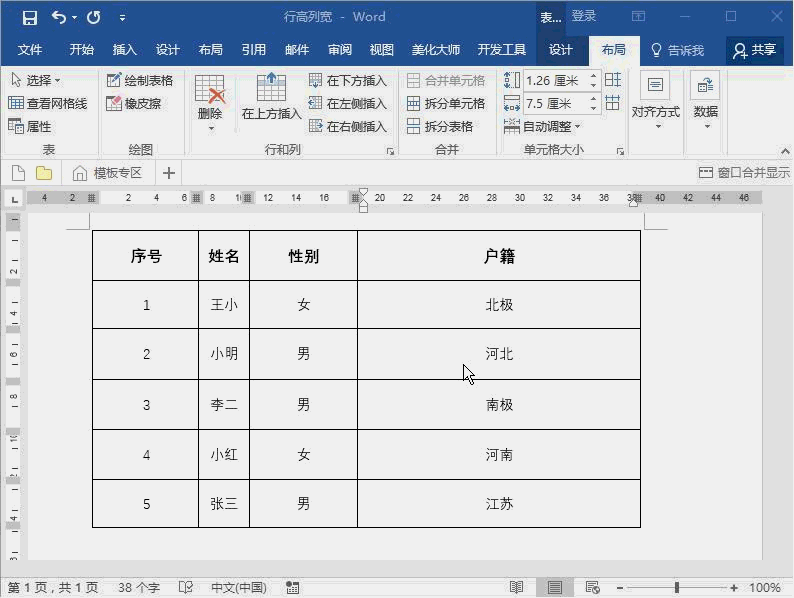The height and width of the screenshot is (598, 794).
Task: Click the 删除 table delete icon
Action: coord(210,89)
